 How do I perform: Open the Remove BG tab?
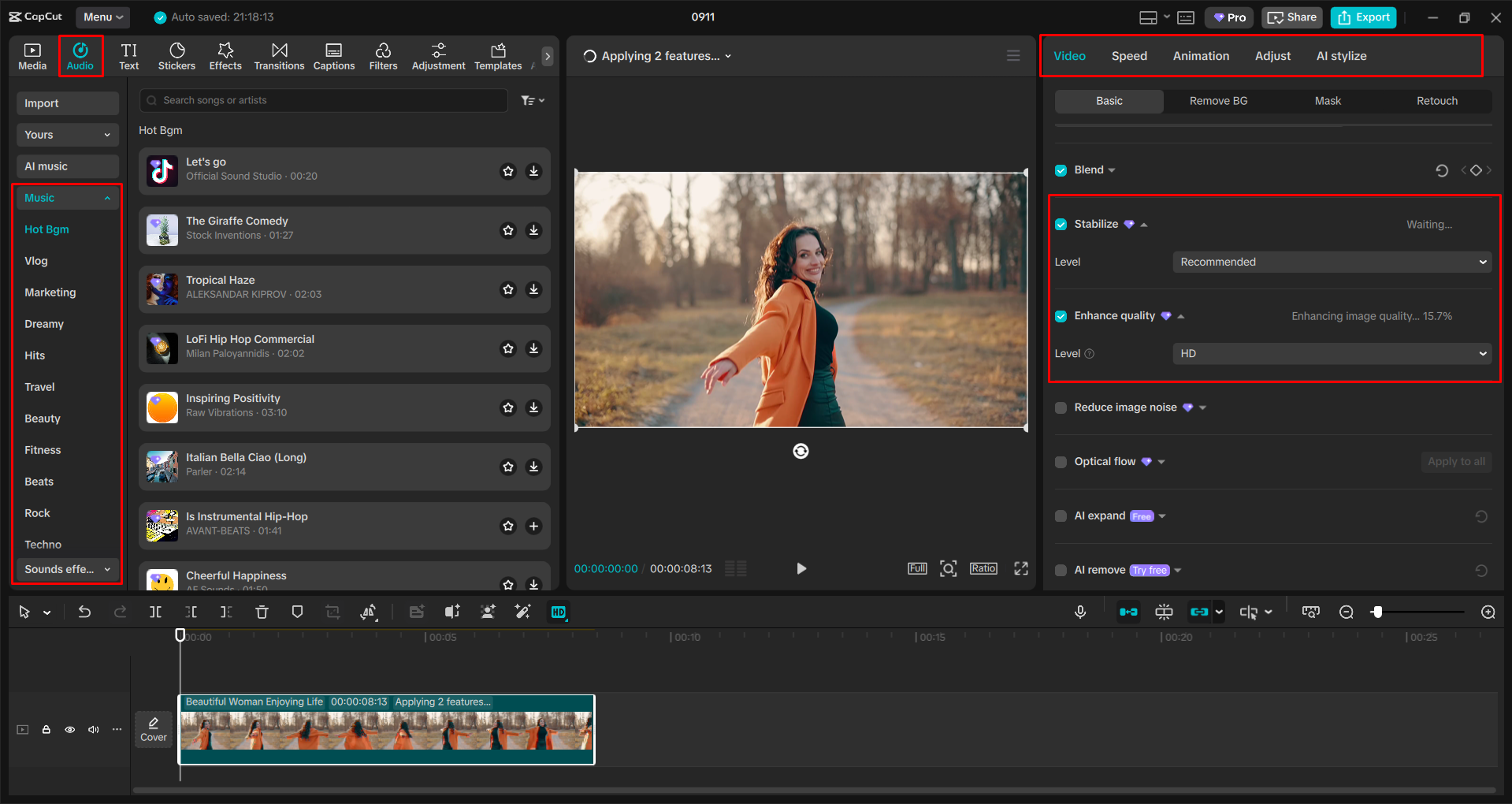(x=1217, y=101)
